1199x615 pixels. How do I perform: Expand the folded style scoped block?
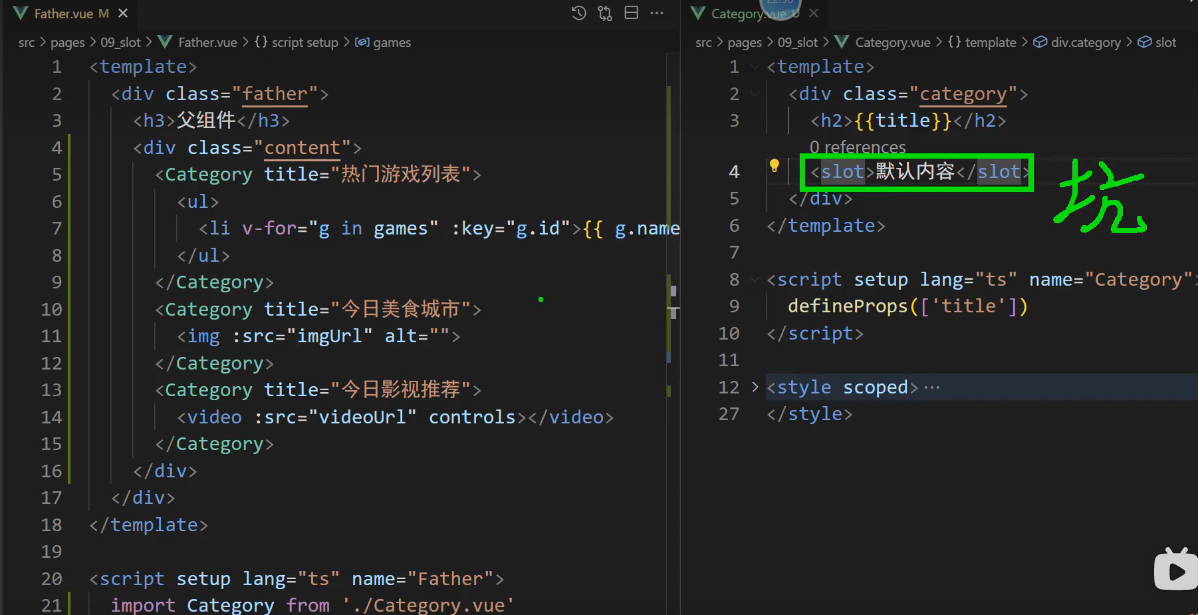pos(755,387)
